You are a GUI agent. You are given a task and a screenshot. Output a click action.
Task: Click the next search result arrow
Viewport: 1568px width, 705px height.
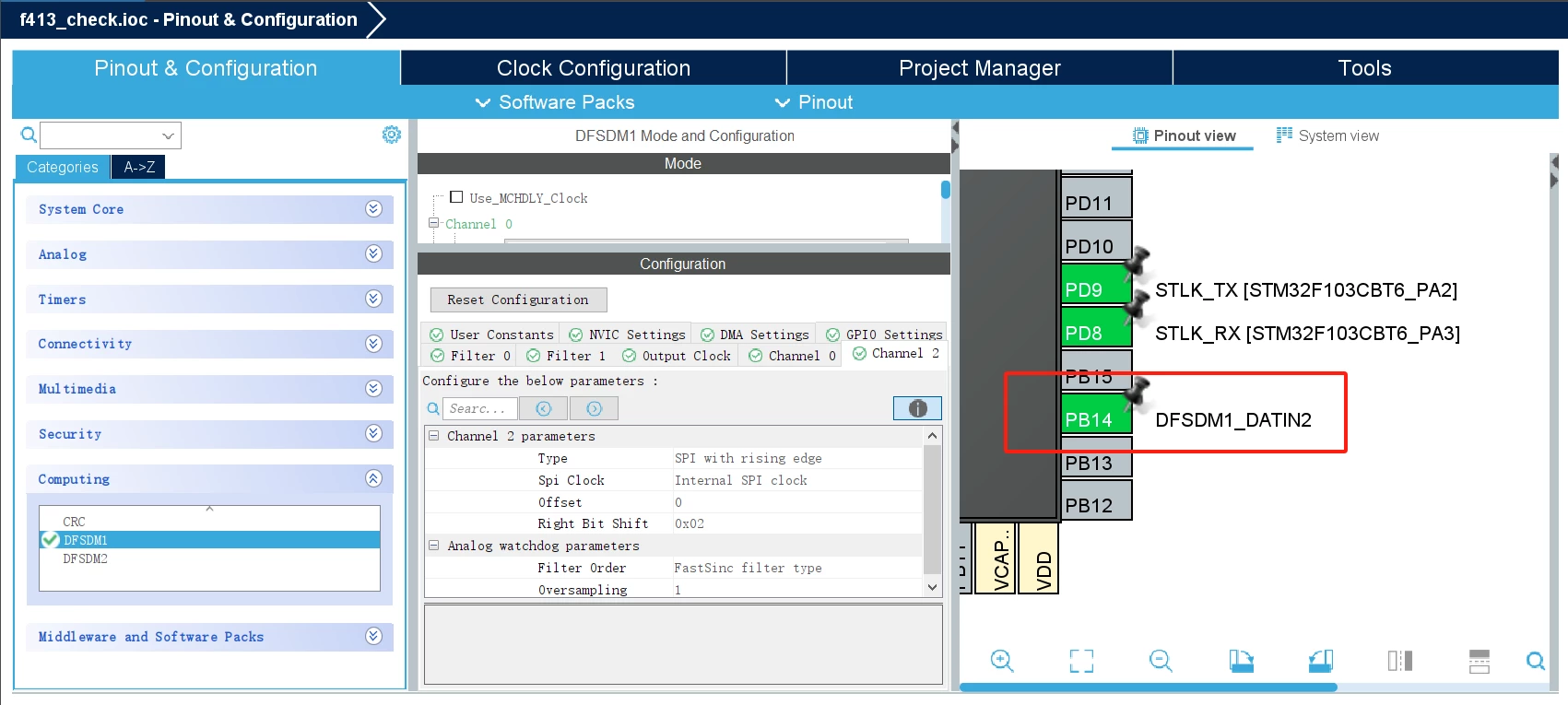(x=594, y=408)
